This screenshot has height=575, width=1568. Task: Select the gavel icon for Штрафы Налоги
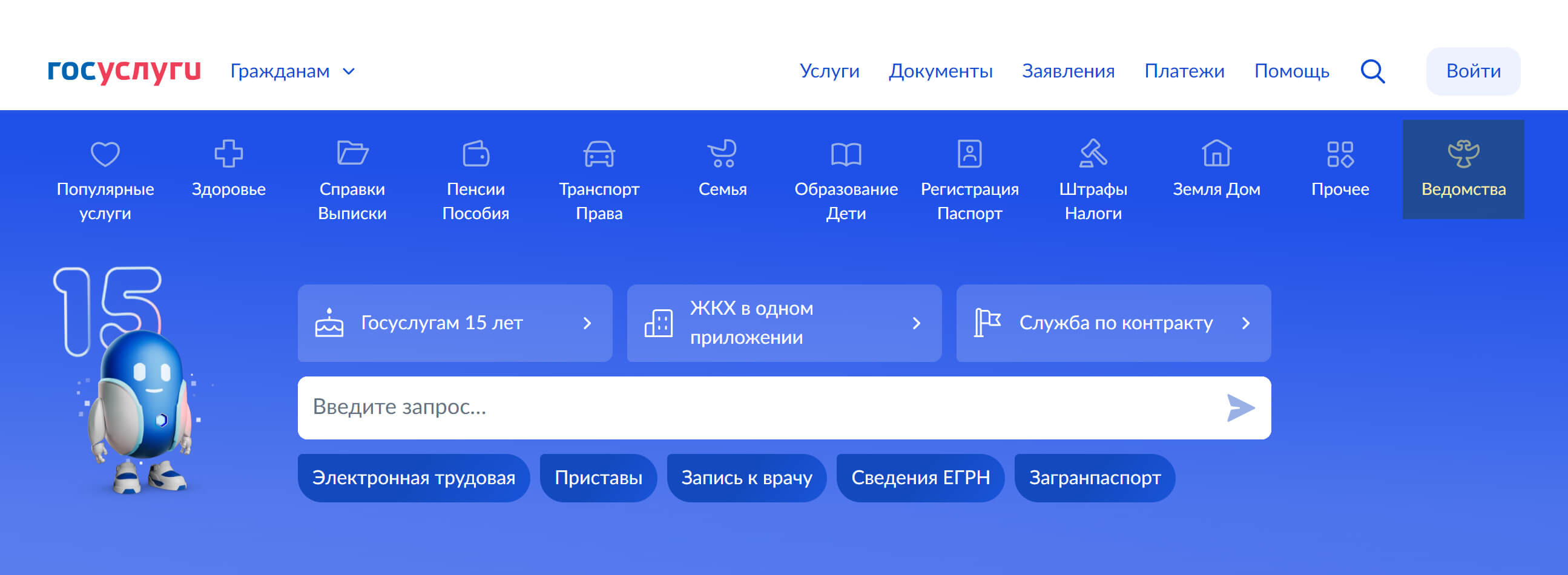tap(1093, 153)
